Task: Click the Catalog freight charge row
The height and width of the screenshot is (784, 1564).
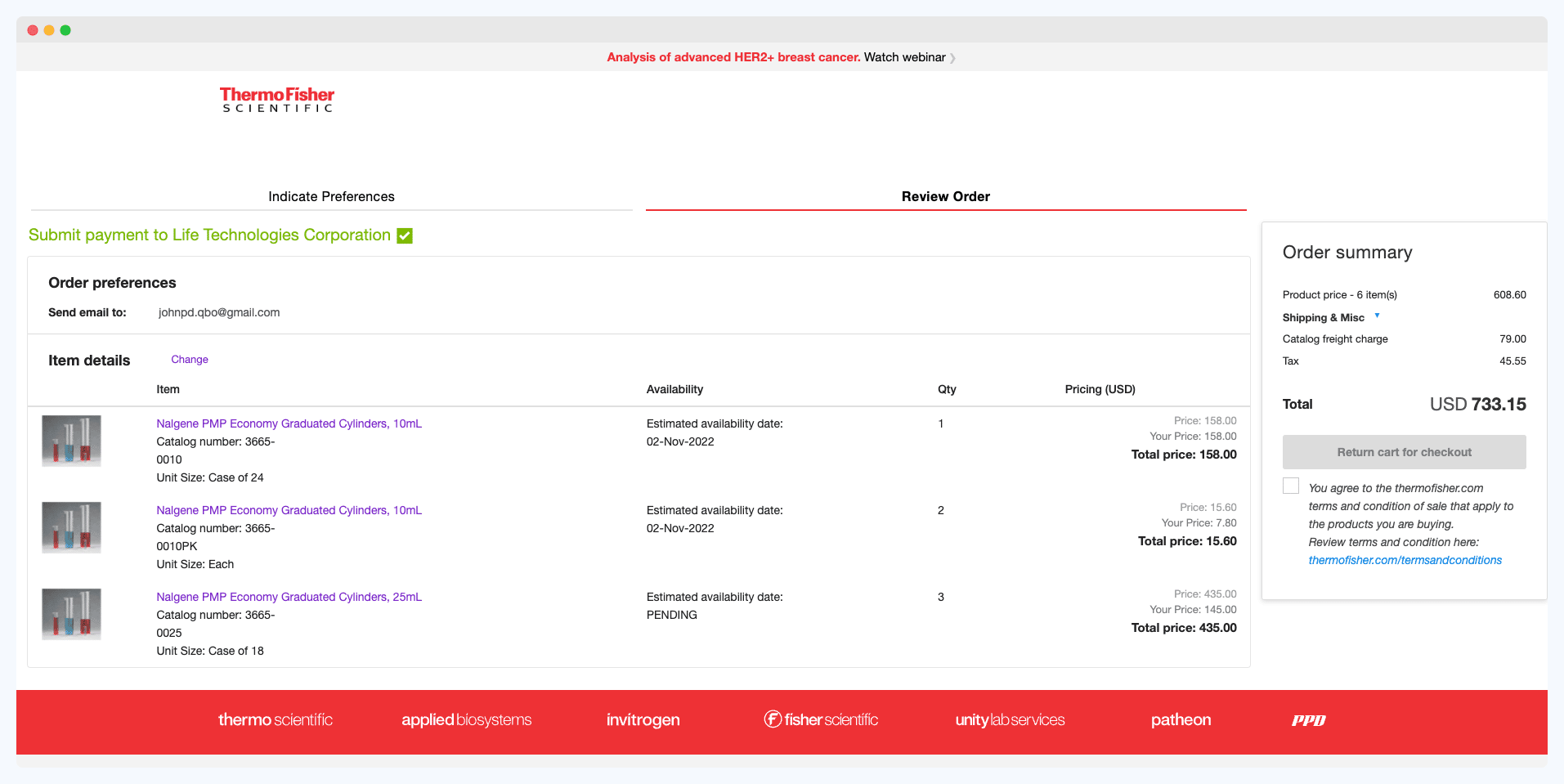Action: tap(1404, 338)
